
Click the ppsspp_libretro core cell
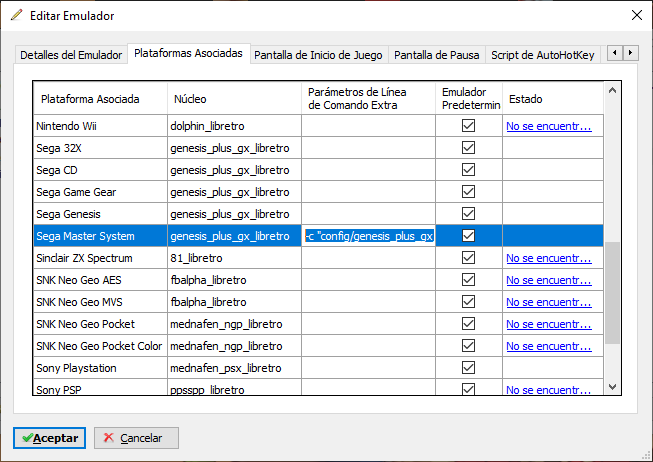pyautogui.click(x=234, y=387)
